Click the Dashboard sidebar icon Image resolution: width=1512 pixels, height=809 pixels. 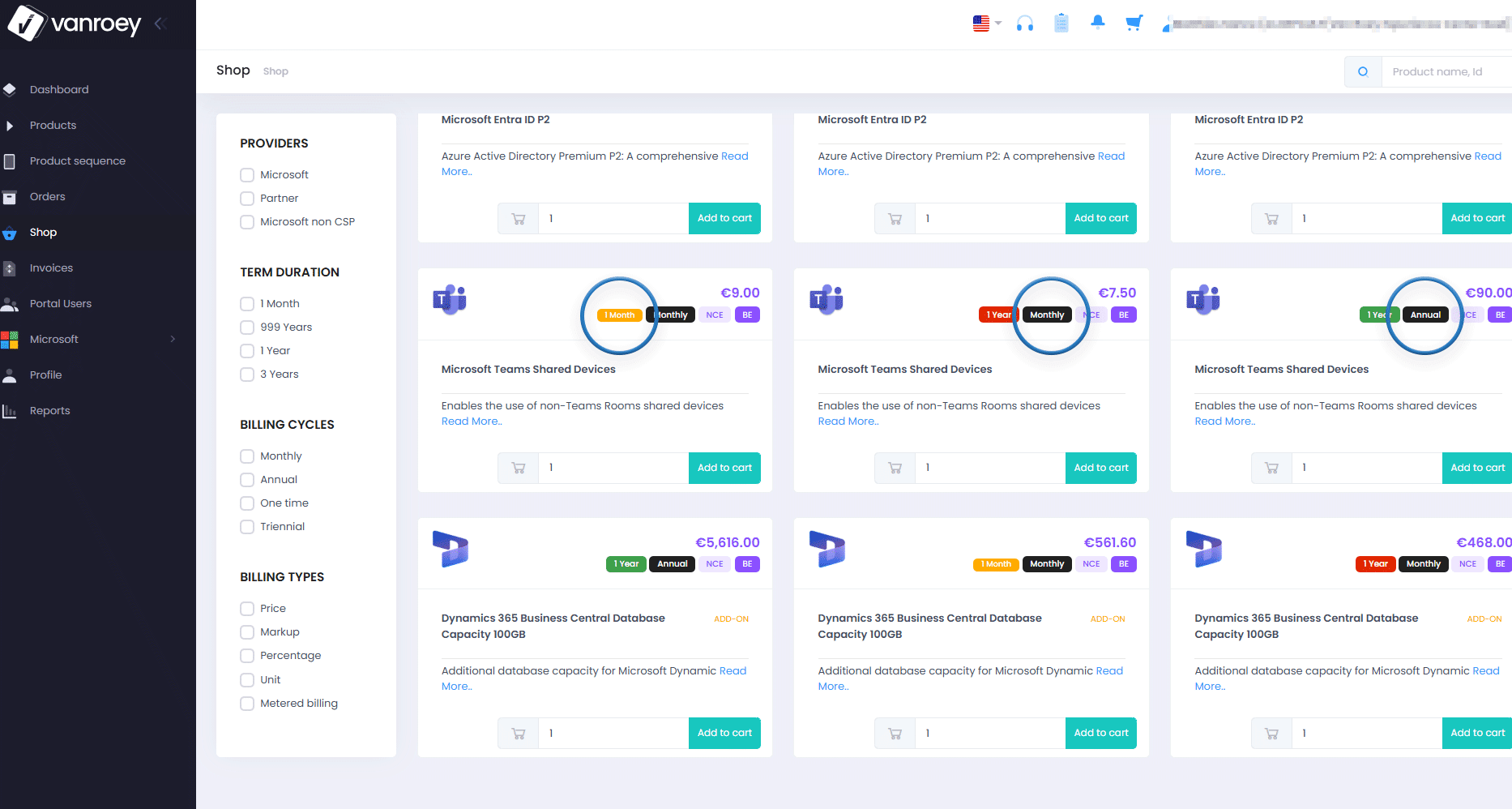click(x=10, y=89)
